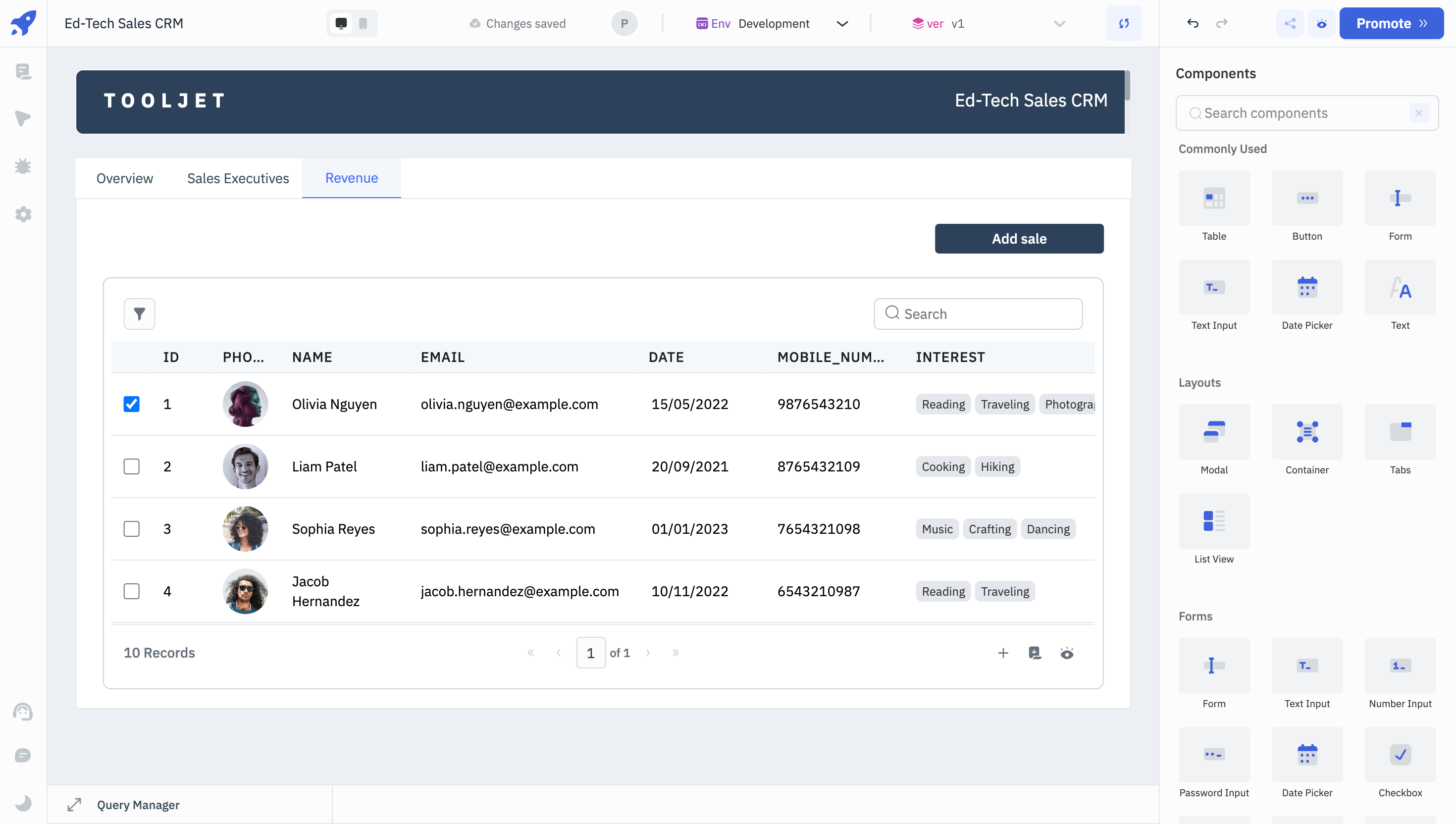The height and width of the screenshot is (824, 1456).
Task: Switch to the Overview tab
Action: coord(124,178)
